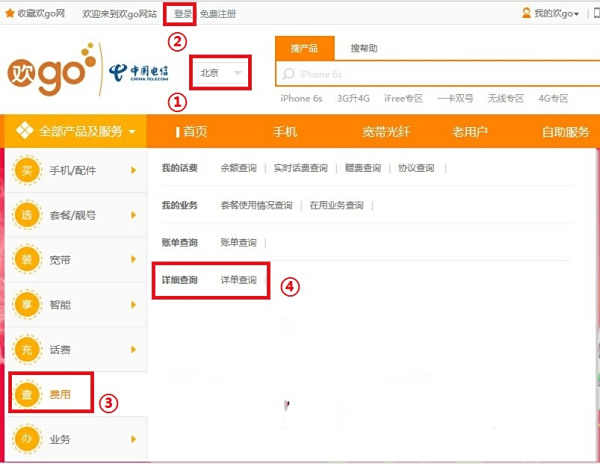Click the 实时话费查询 link
This screenshot has width=600, height=464.
click(300, 168)
